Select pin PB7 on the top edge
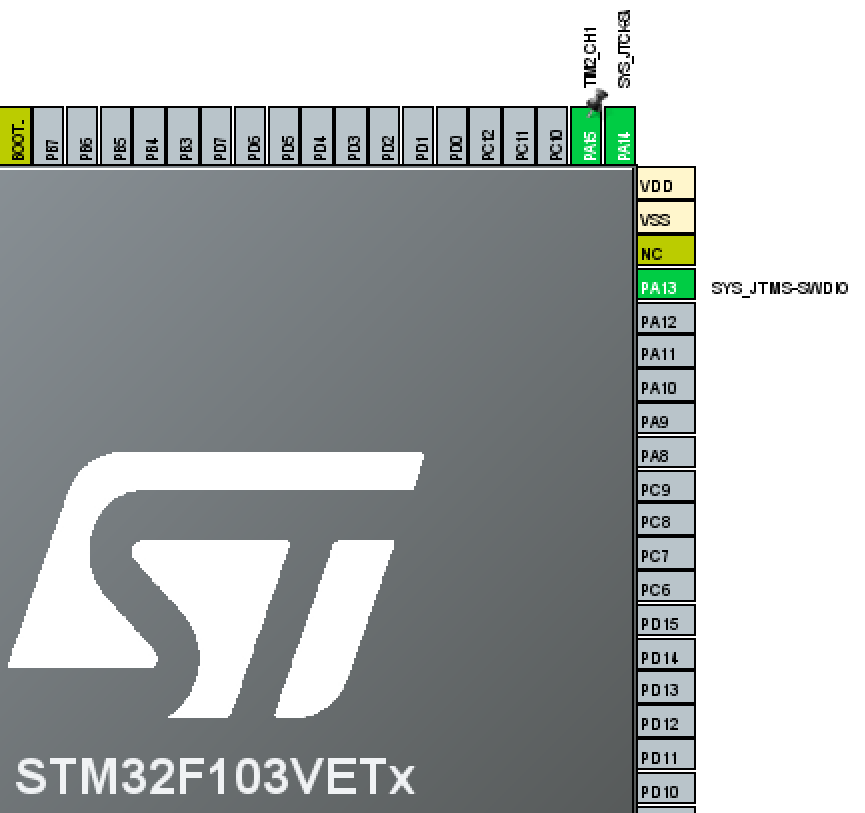 tap(49, 136)
